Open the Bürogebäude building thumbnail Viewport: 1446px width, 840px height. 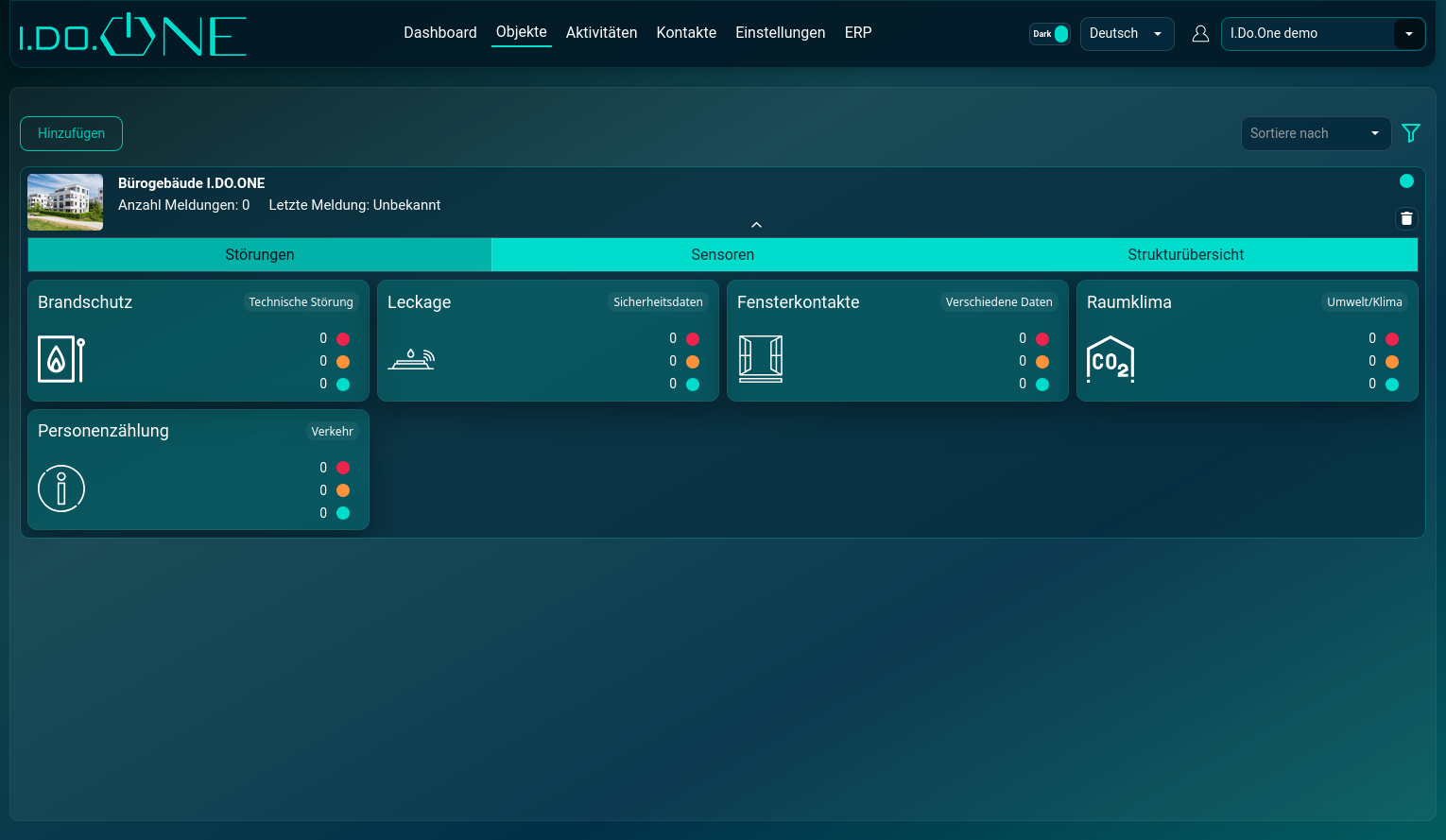click(65, 202)
